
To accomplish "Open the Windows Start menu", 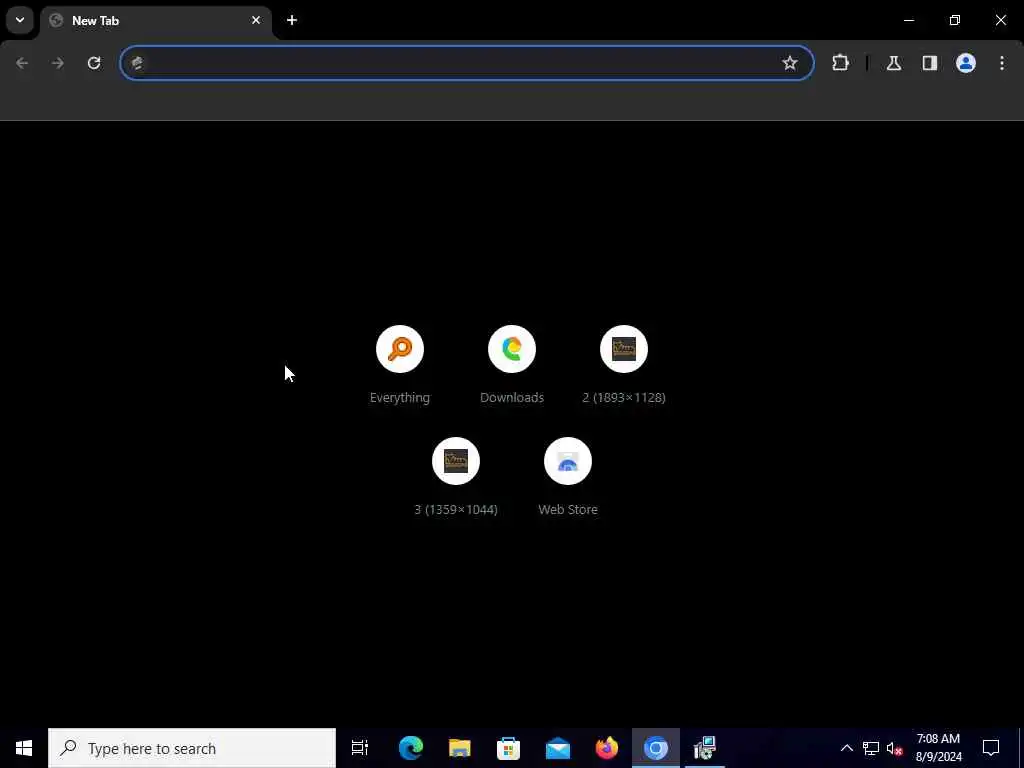I will [24, 748].
